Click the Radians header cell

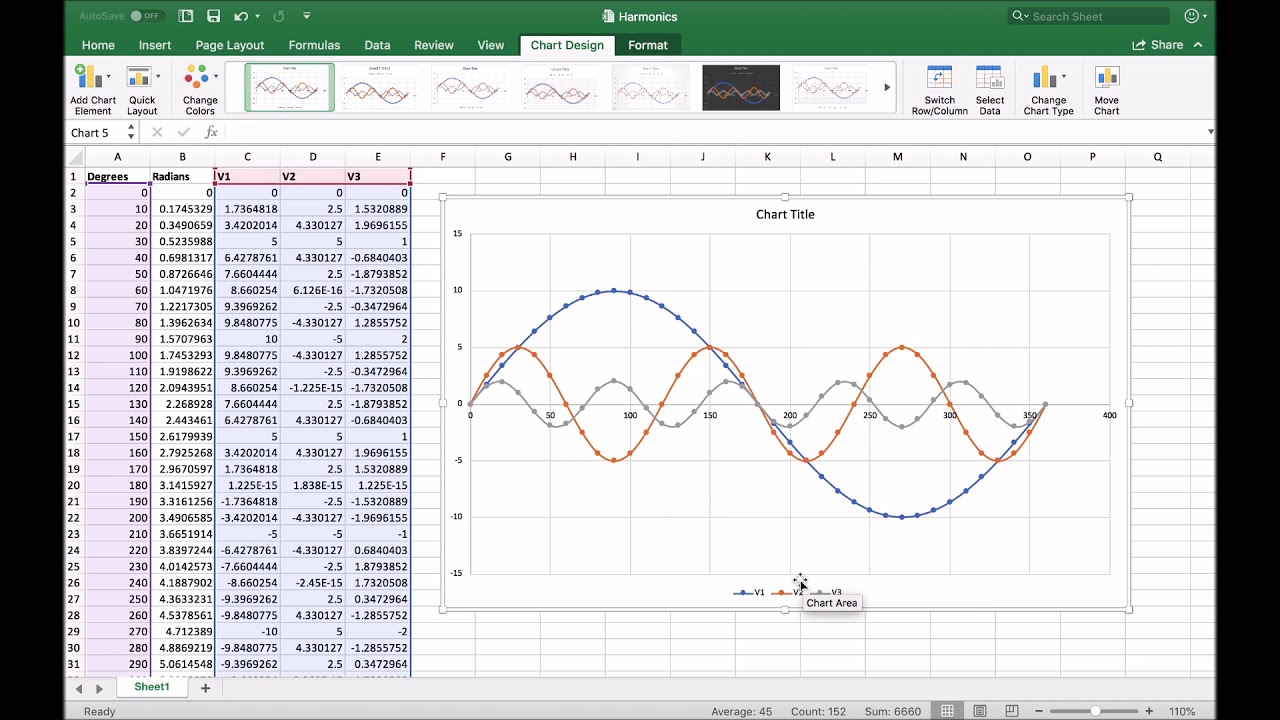tap(182, 176)
